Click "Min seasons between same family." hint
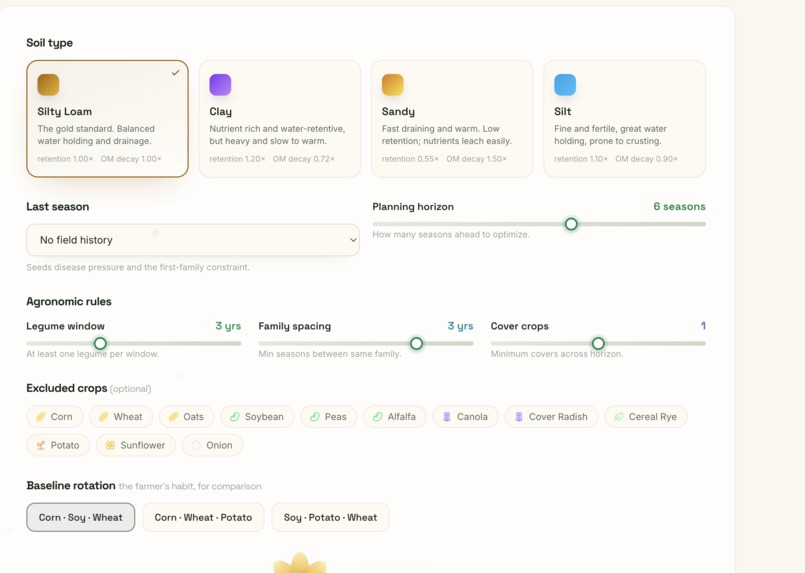Viewport: 805px width, 573px height. coord(330,354)
